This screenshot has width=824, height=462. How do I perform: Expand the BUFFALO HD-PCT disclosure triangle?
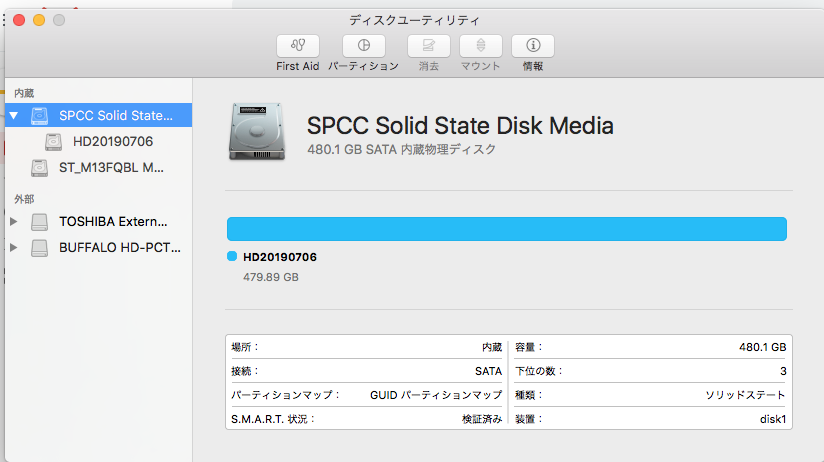coord(14,246)
